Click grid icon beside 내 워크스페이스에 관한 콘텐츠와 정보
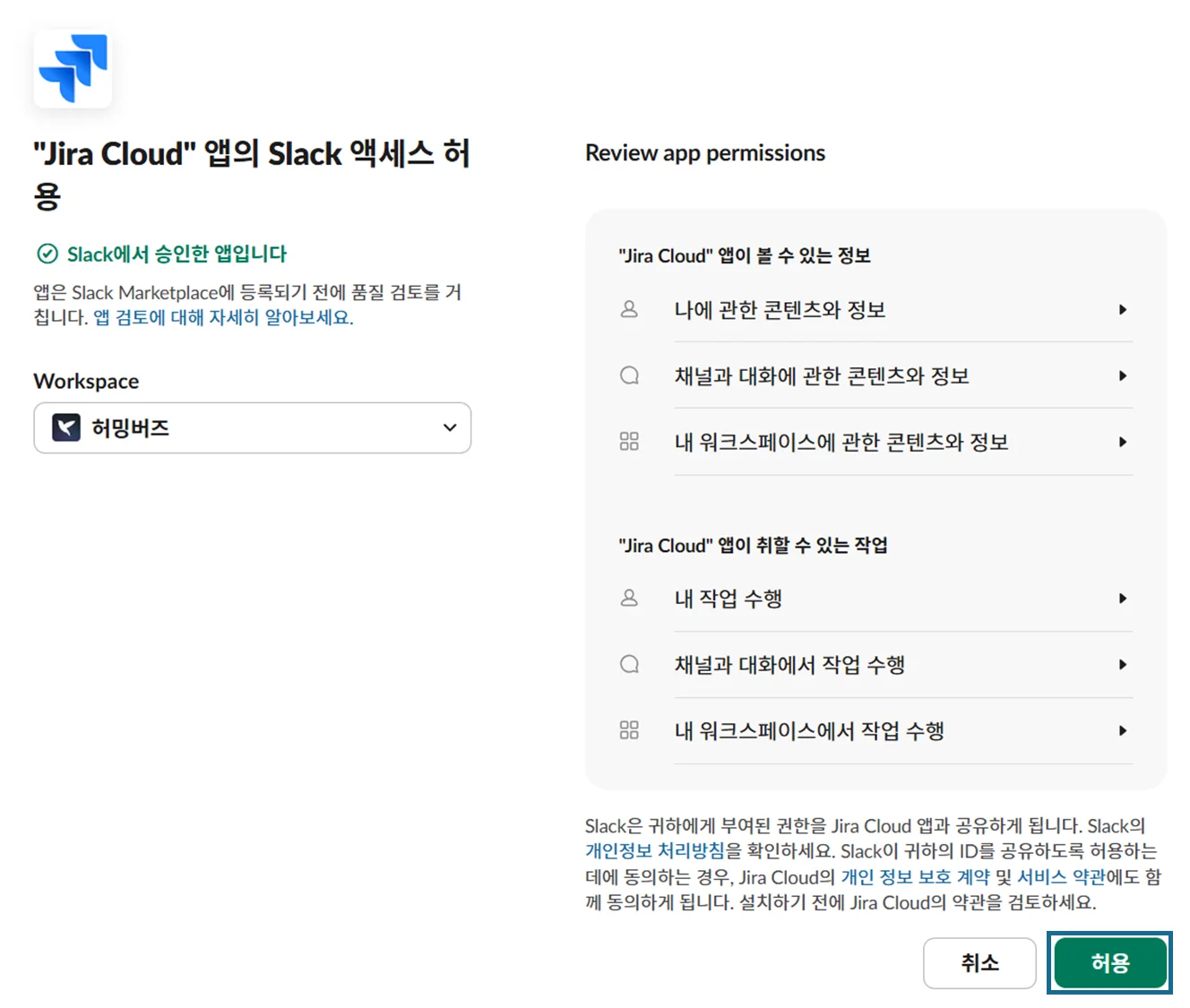1190x1008 pixels. click(x=629, y=442)
